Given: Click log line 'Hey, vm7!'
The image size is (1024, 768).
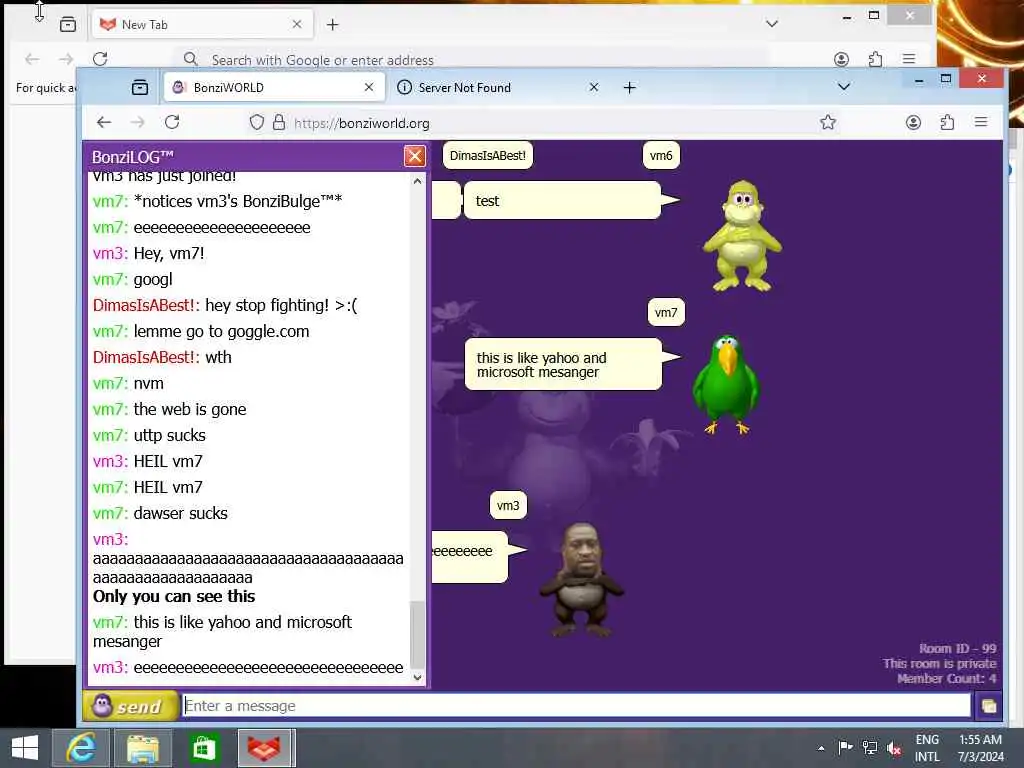Looking at the screenshot, I should (x=169, y=253).
